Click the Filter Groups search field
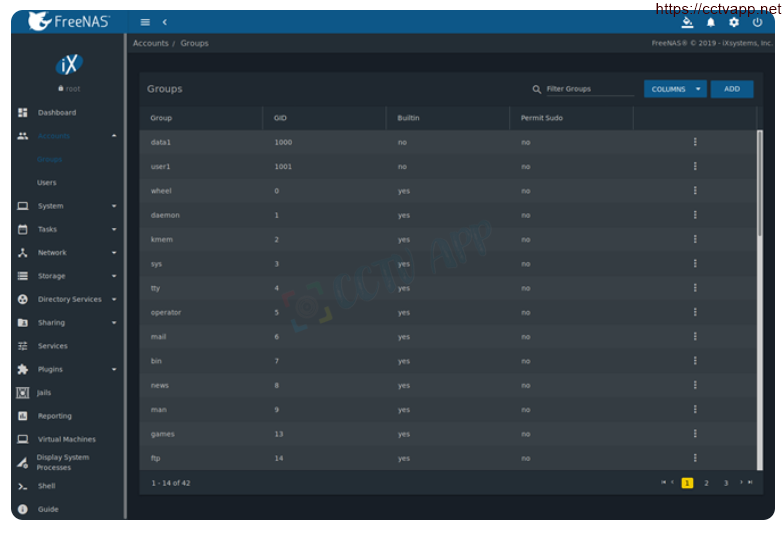 click(x=589, y=89)
